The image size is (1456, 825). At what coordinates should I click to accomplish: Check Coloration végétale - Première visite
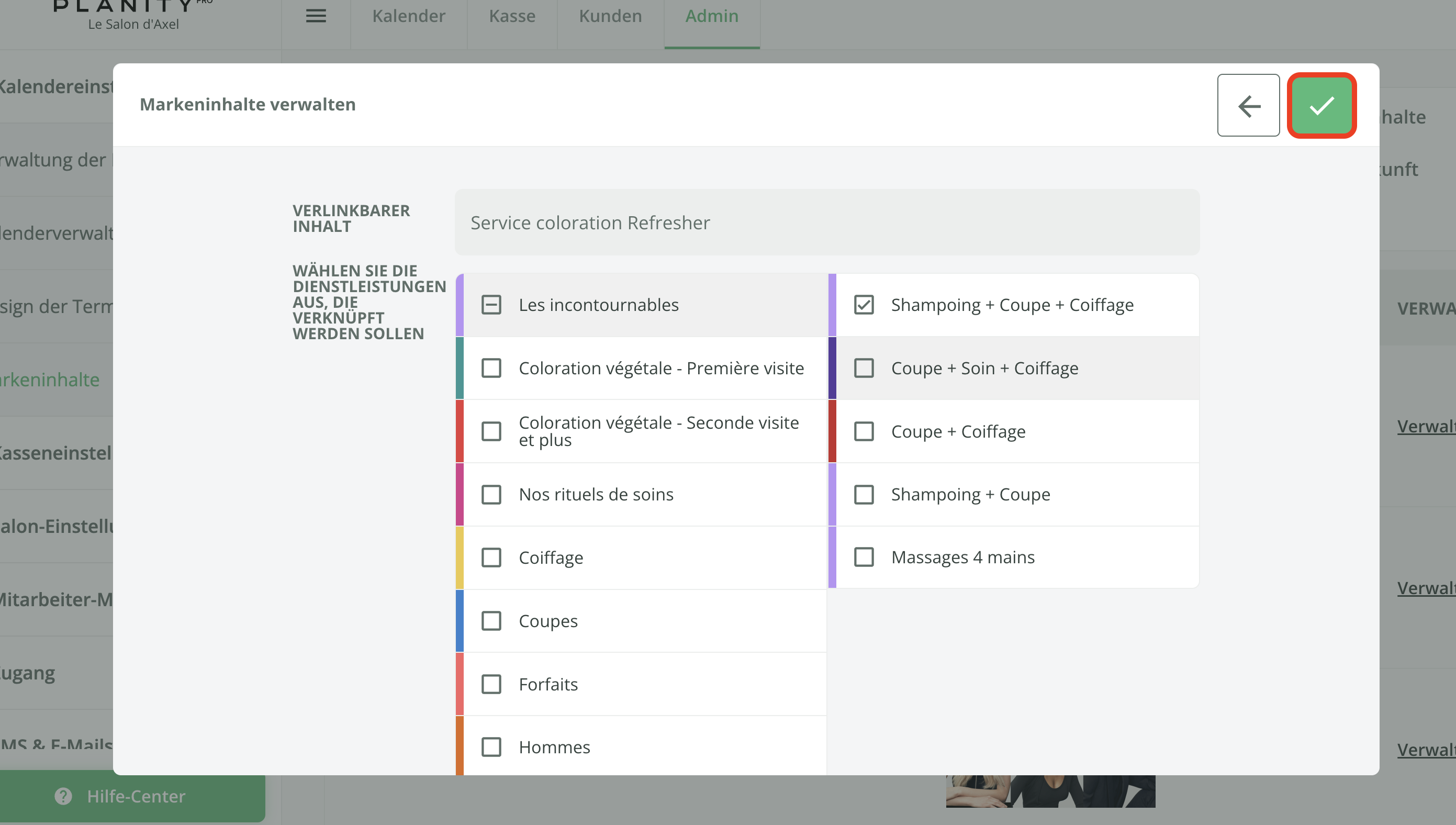point(491,369)
